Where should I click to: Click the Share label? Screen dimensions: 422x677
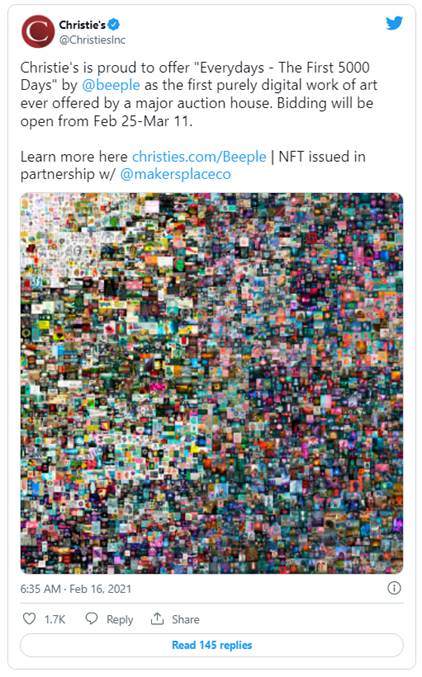pyautogui.click(x=186, y=619)
